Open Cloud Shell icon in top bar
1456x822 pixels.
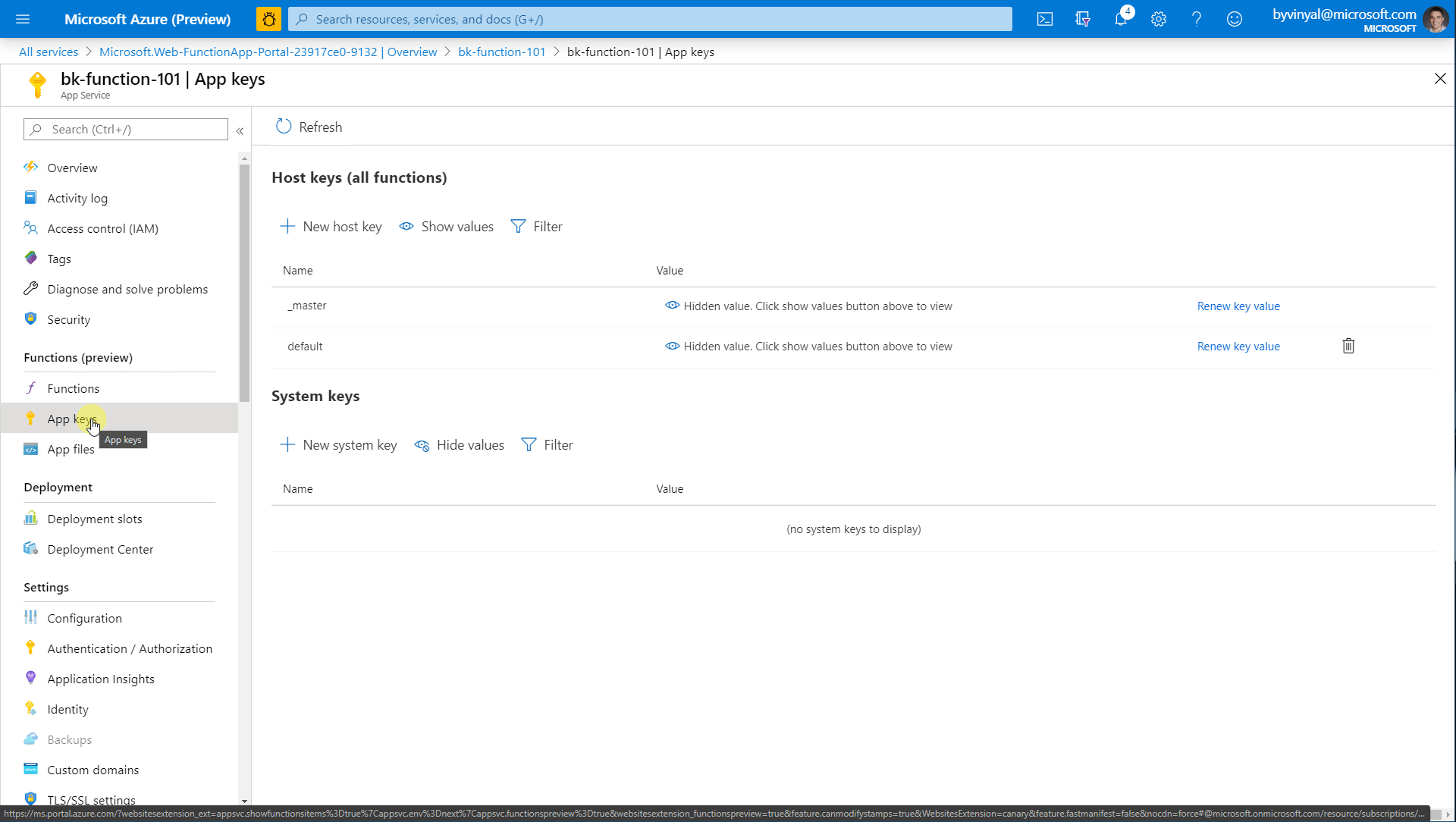coord(1045,19)
